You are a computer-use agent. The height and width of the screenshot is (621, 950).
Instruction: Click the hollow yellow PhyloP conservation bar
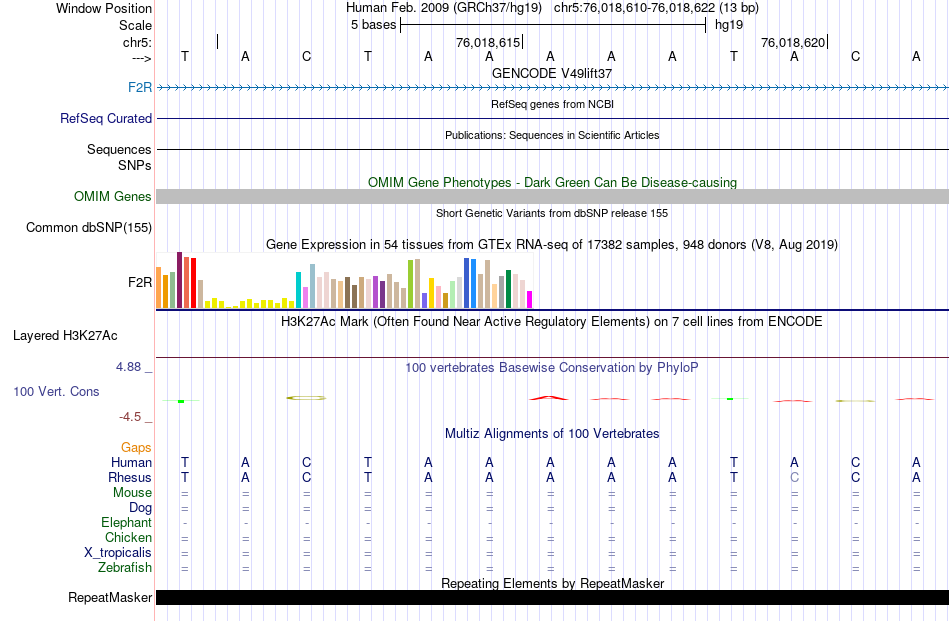pyautogui.click(x=306, y=398)
